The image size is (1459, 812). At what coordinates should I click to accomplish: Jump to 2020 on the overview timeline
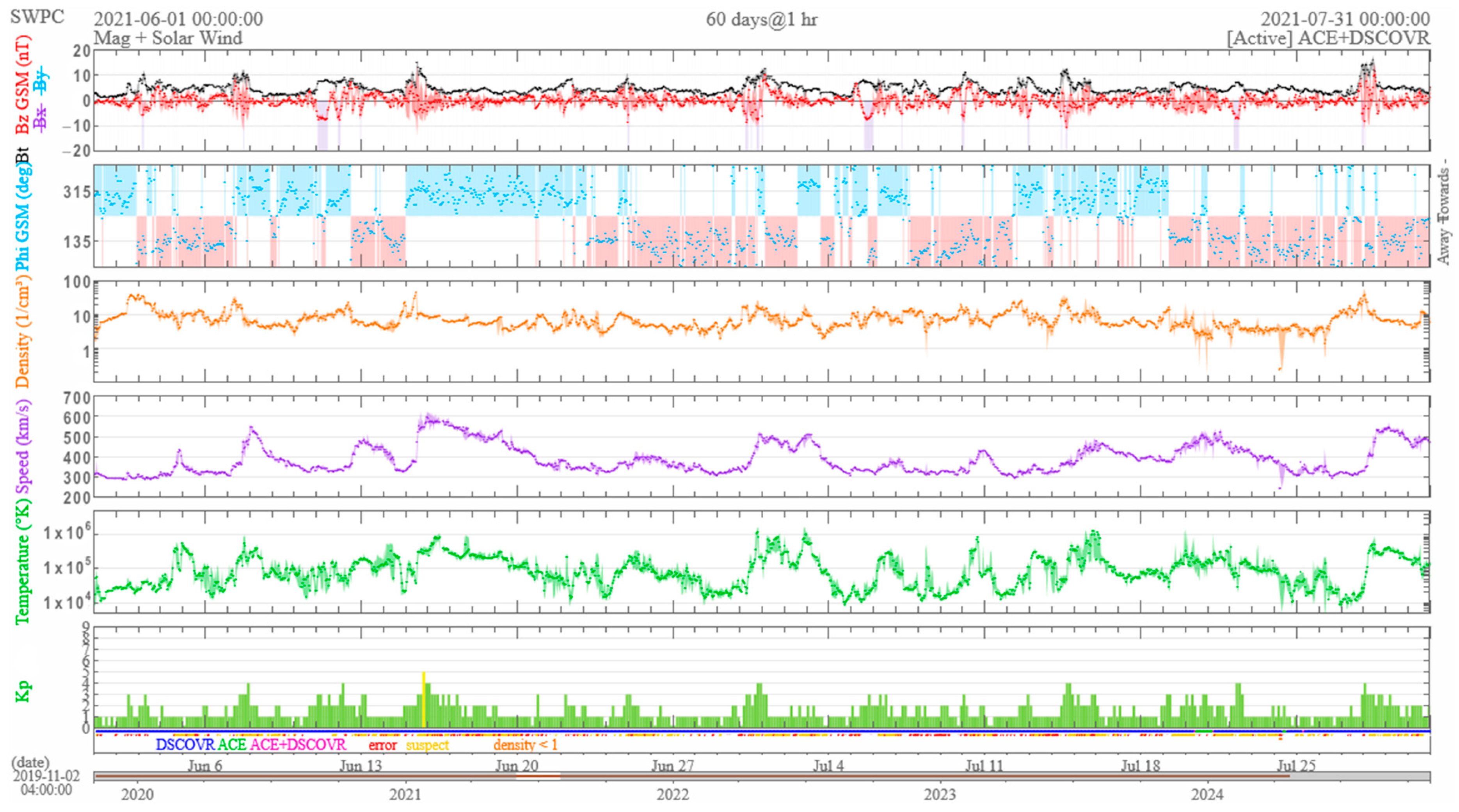pos(137,794)
